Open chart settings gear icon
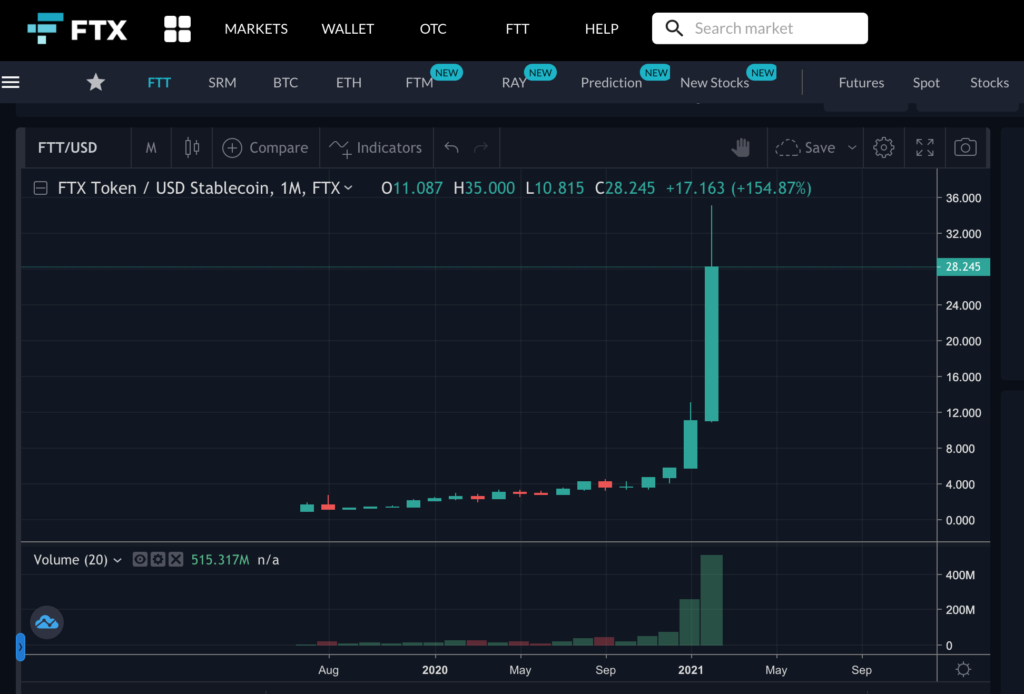This screenshot has width=1024, height=694. (x=884, y=148)
